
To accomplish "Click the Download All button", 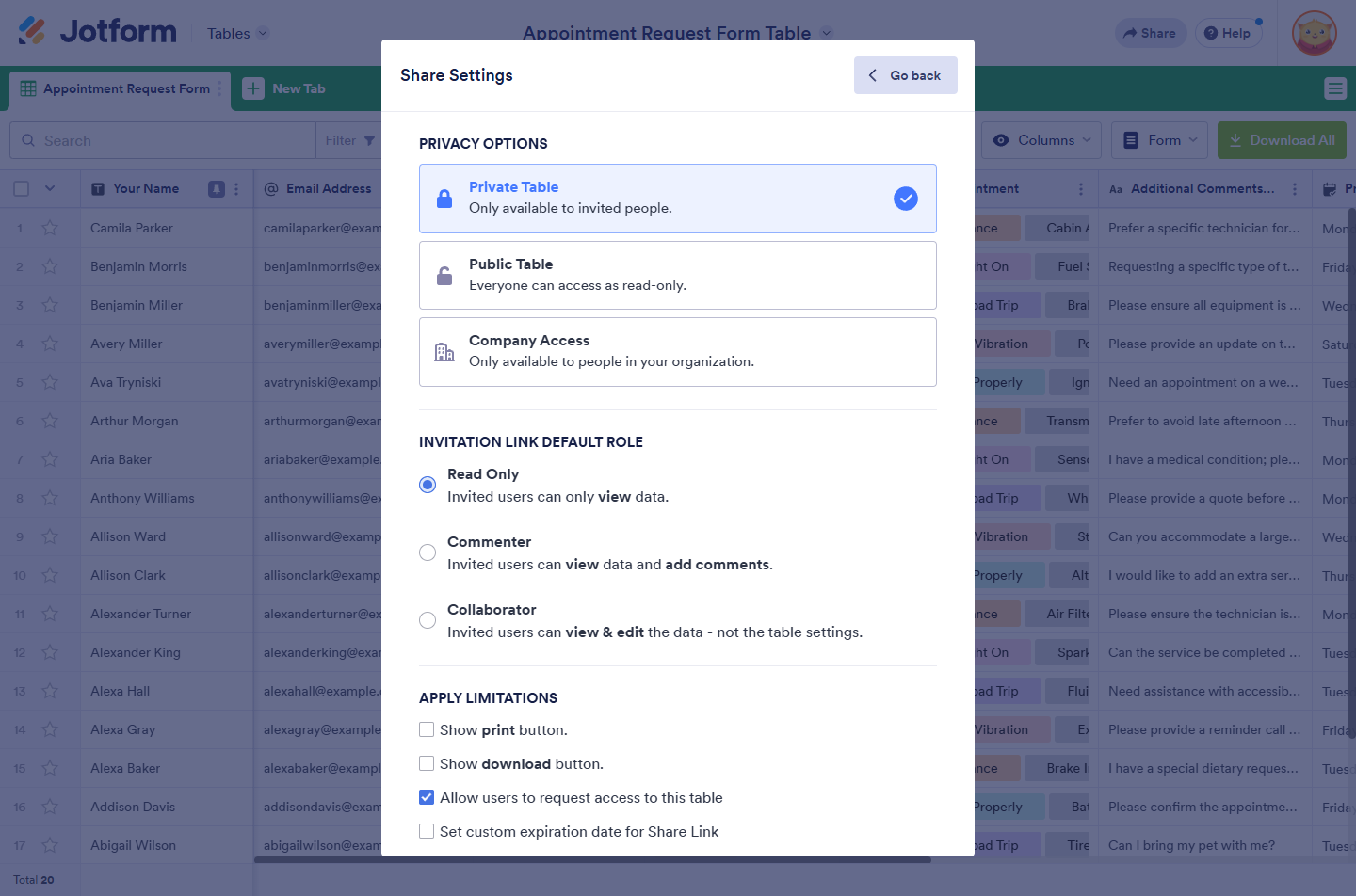I will (1282, 140).
